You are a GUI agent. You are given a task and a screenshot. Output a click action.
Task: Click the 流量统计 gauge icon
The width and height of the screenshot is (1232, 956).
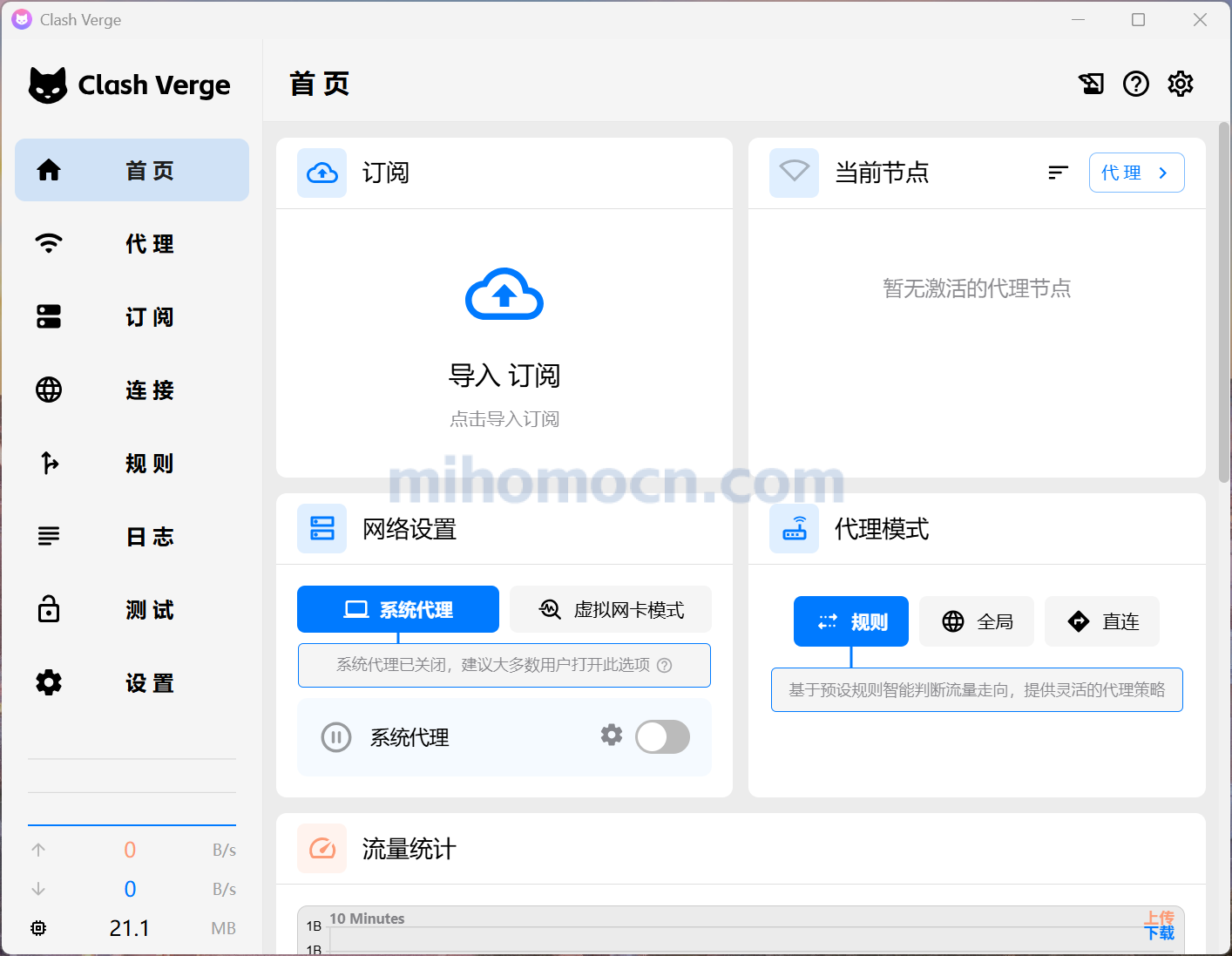pos(322,849)
